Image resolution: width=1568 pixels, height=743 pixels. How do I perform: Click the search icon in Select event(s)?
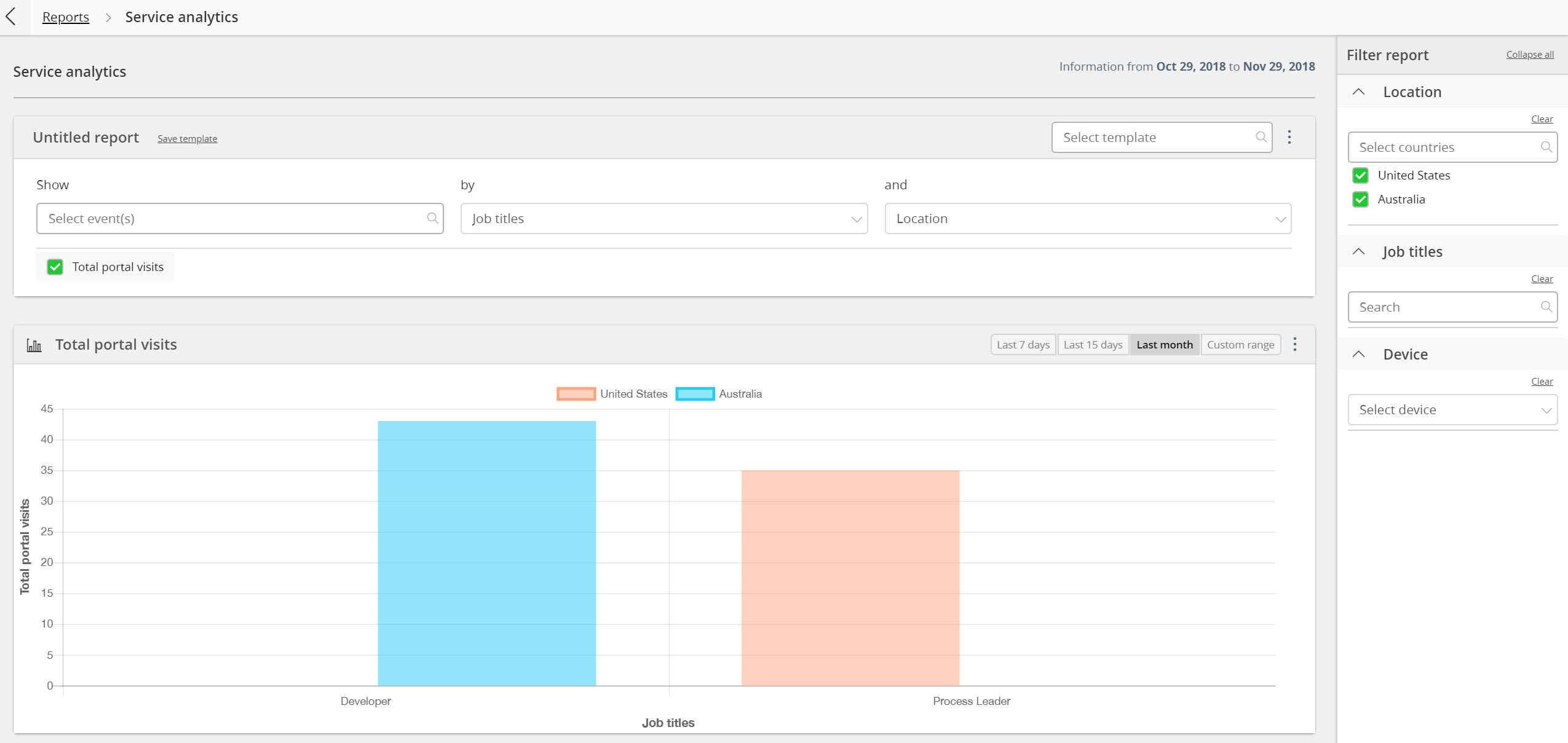pyautogui.click(x=431, y=217)
